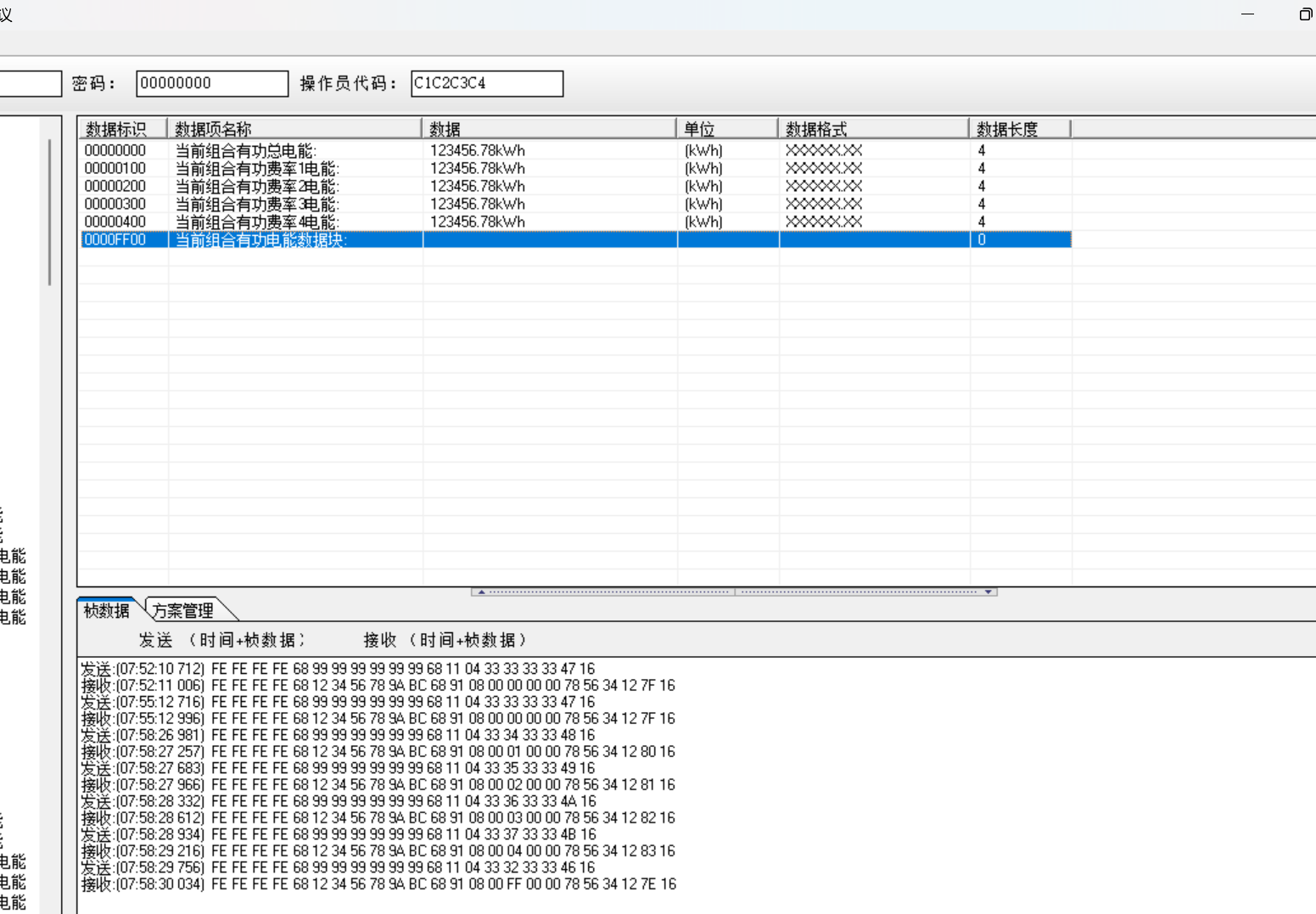Click the 数据项名称 column header
Viewport: 1316px width, 914px height.
294,129
